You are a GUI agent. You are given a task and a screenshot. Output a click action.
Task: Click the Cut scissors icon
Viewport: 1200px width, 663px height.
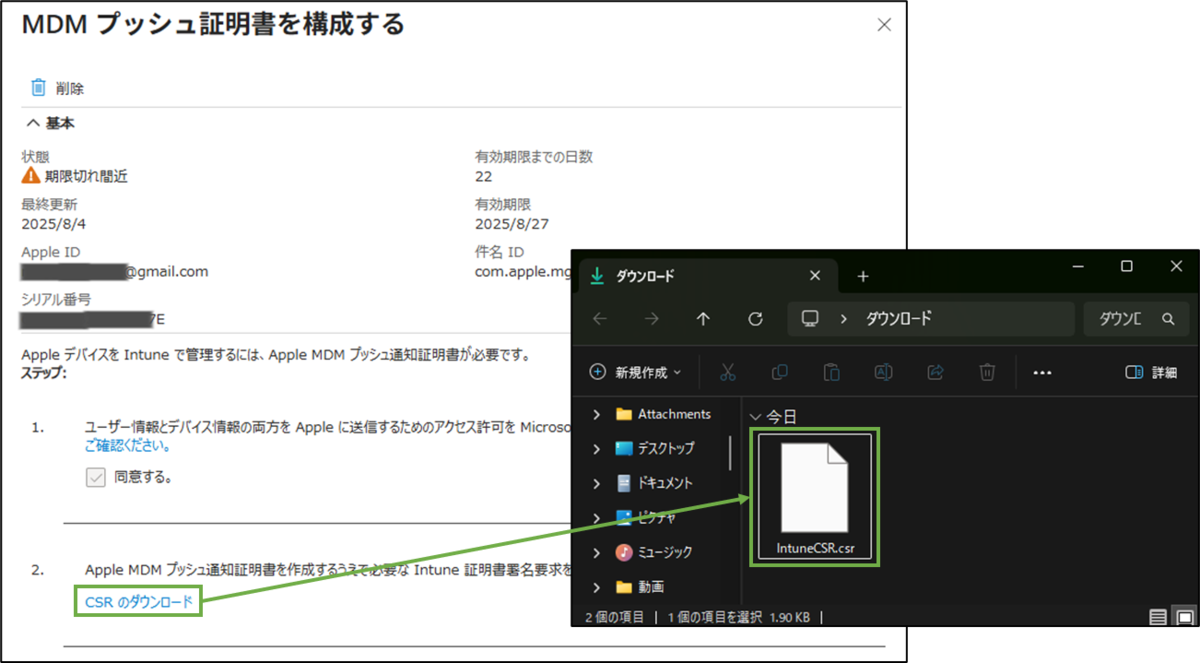(x=728, y=372)
